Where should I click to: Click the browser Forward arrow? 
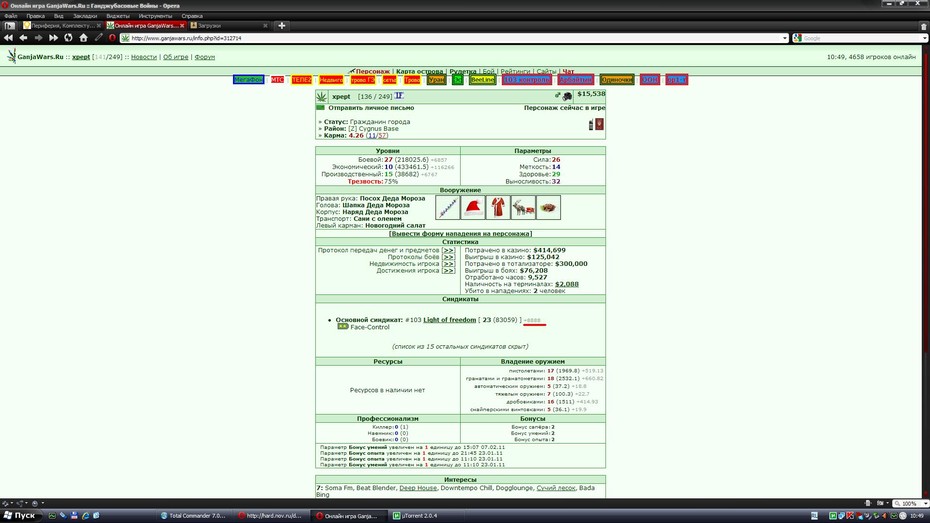(38, 37)
